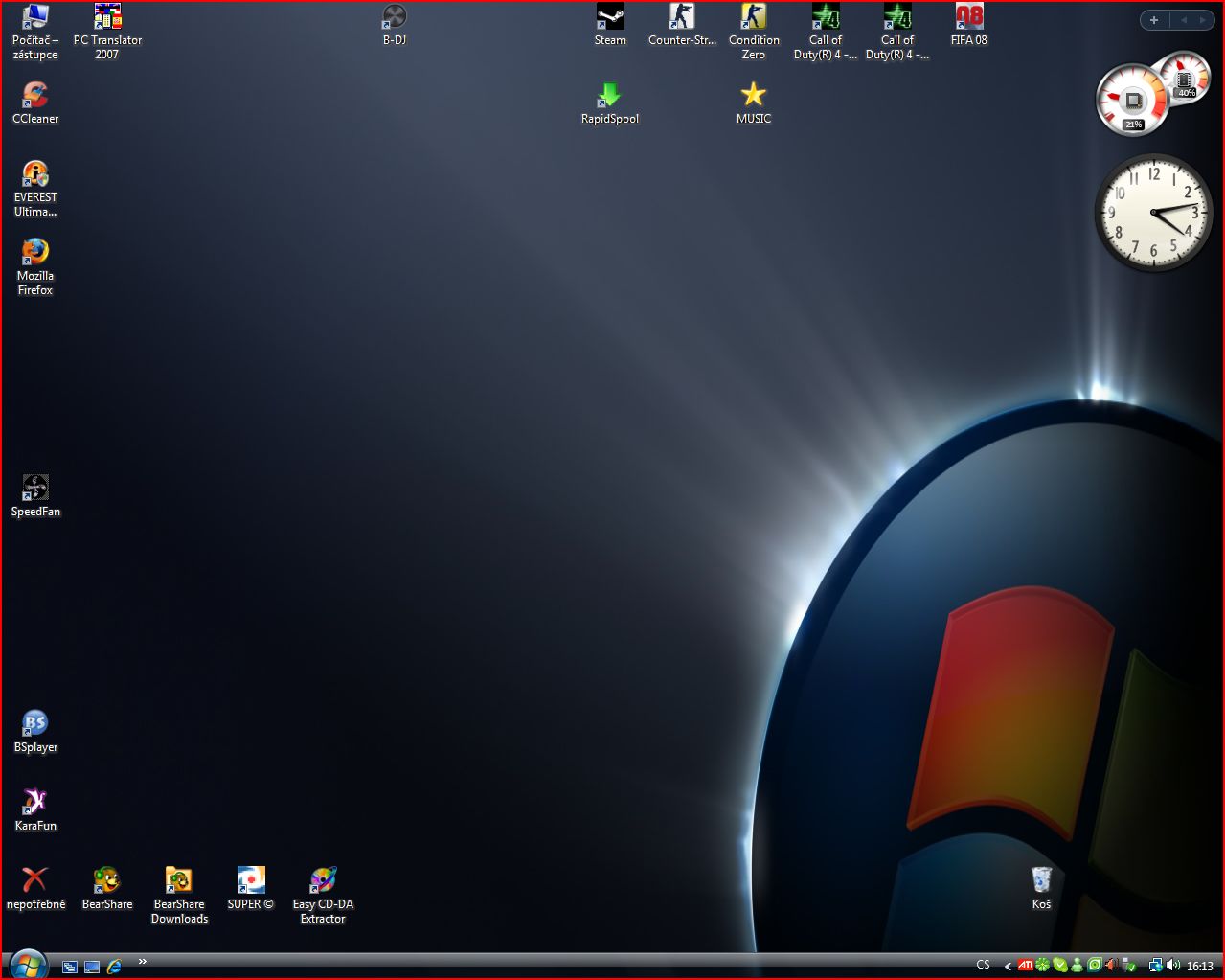Open the CS language bar selector
The height and width of the screenshot is (980, 1225).
tap(983, 966)
